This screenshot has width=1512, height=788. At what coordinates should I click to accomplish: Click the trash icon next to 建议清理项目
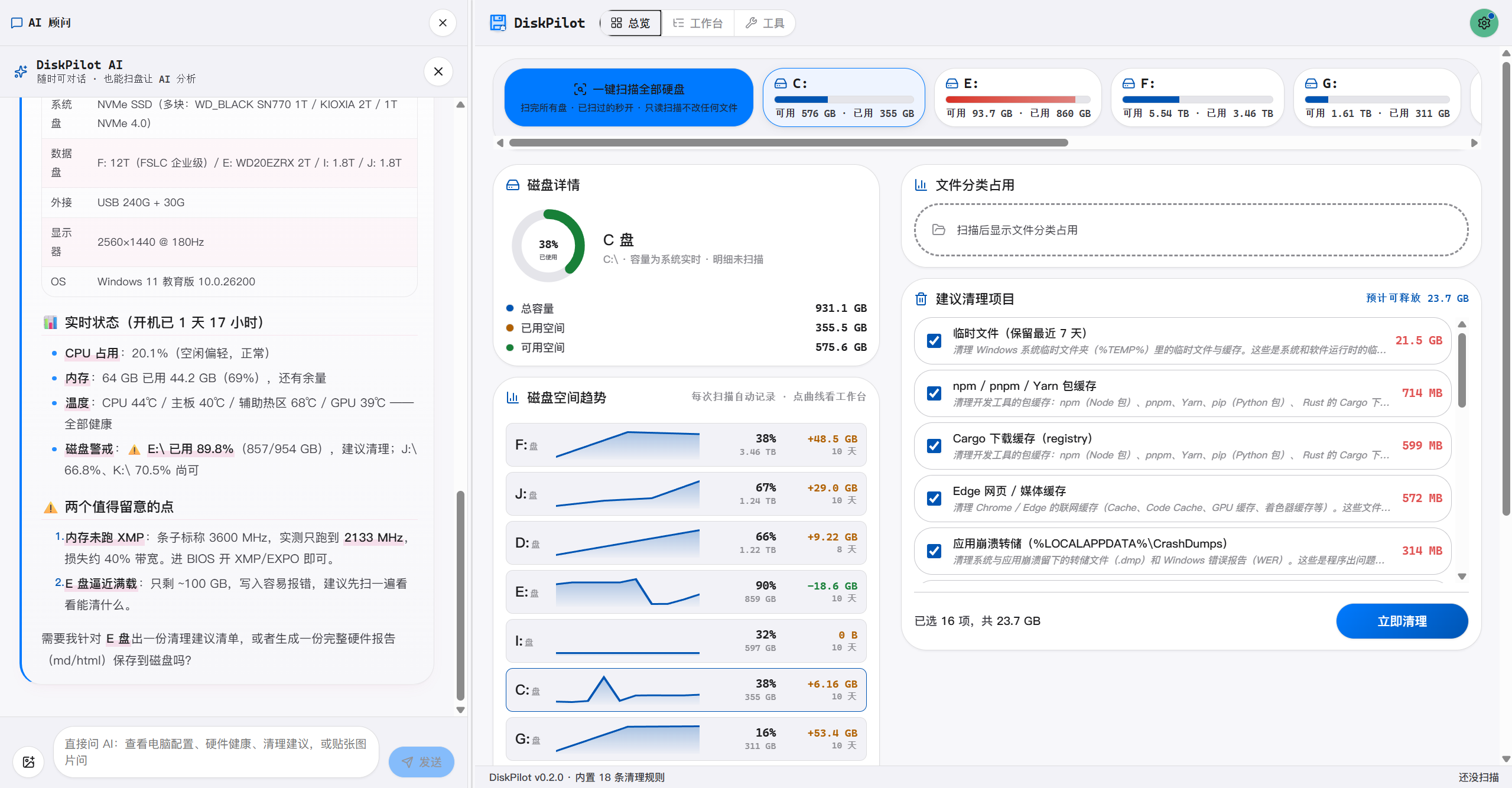point(921,299)
